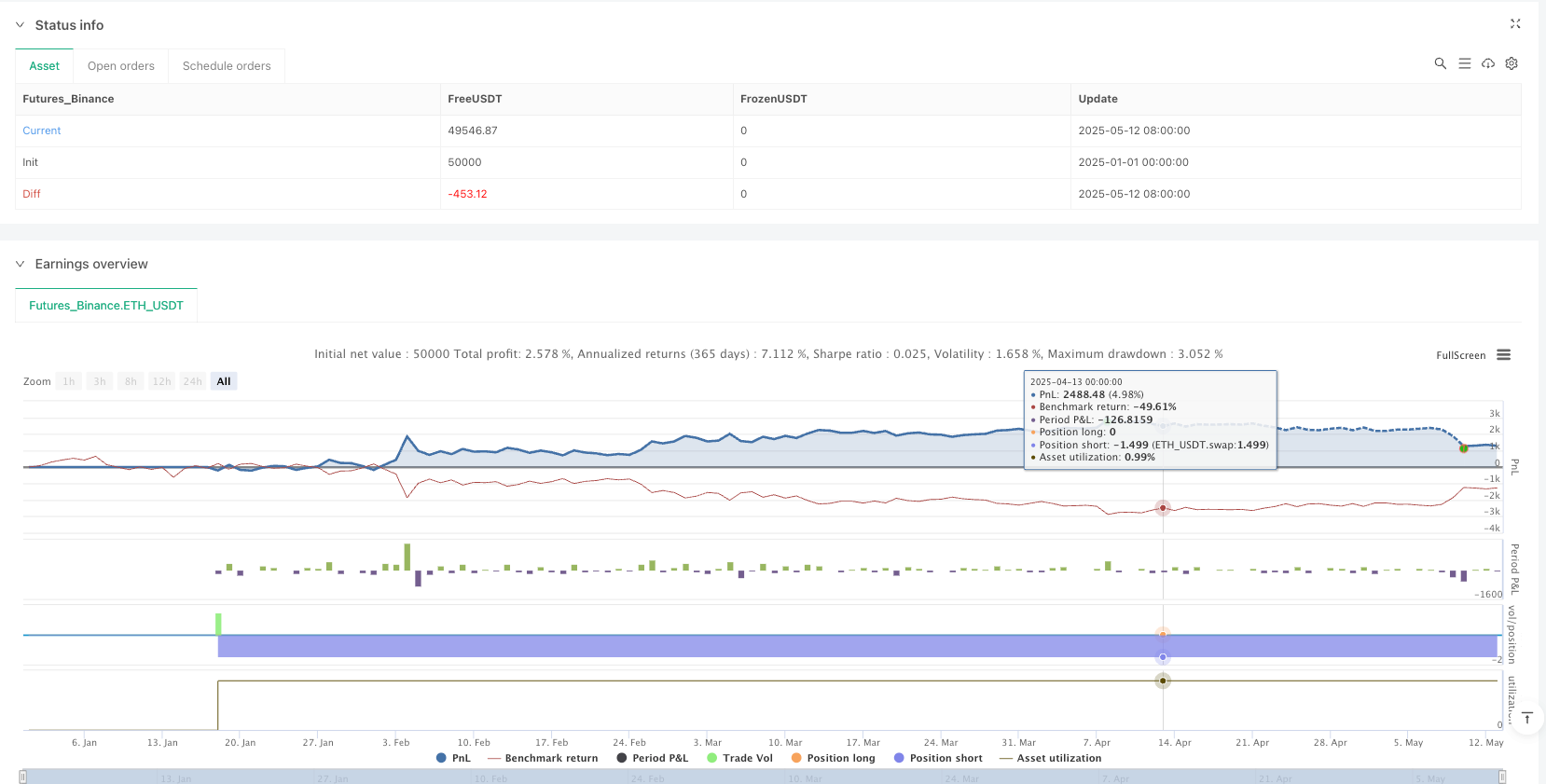Viewport: 1546px width, 784px height.
Task: Click the Current row link in table
Action: (42, 131)
